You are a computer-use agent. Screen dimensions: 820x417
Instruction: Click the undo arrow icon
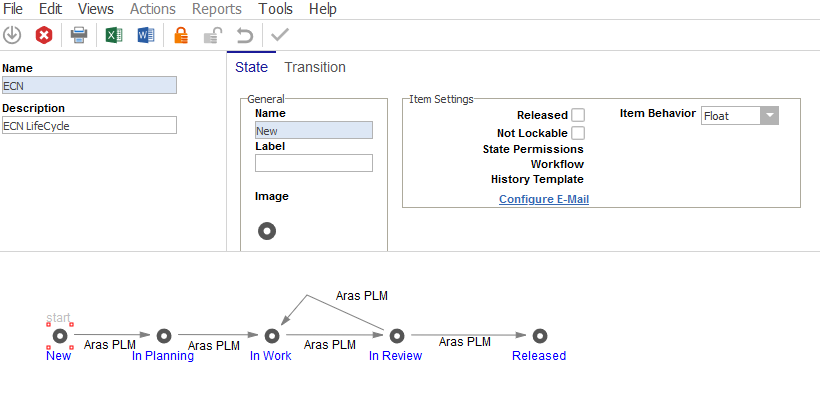(x=244, y=36)
